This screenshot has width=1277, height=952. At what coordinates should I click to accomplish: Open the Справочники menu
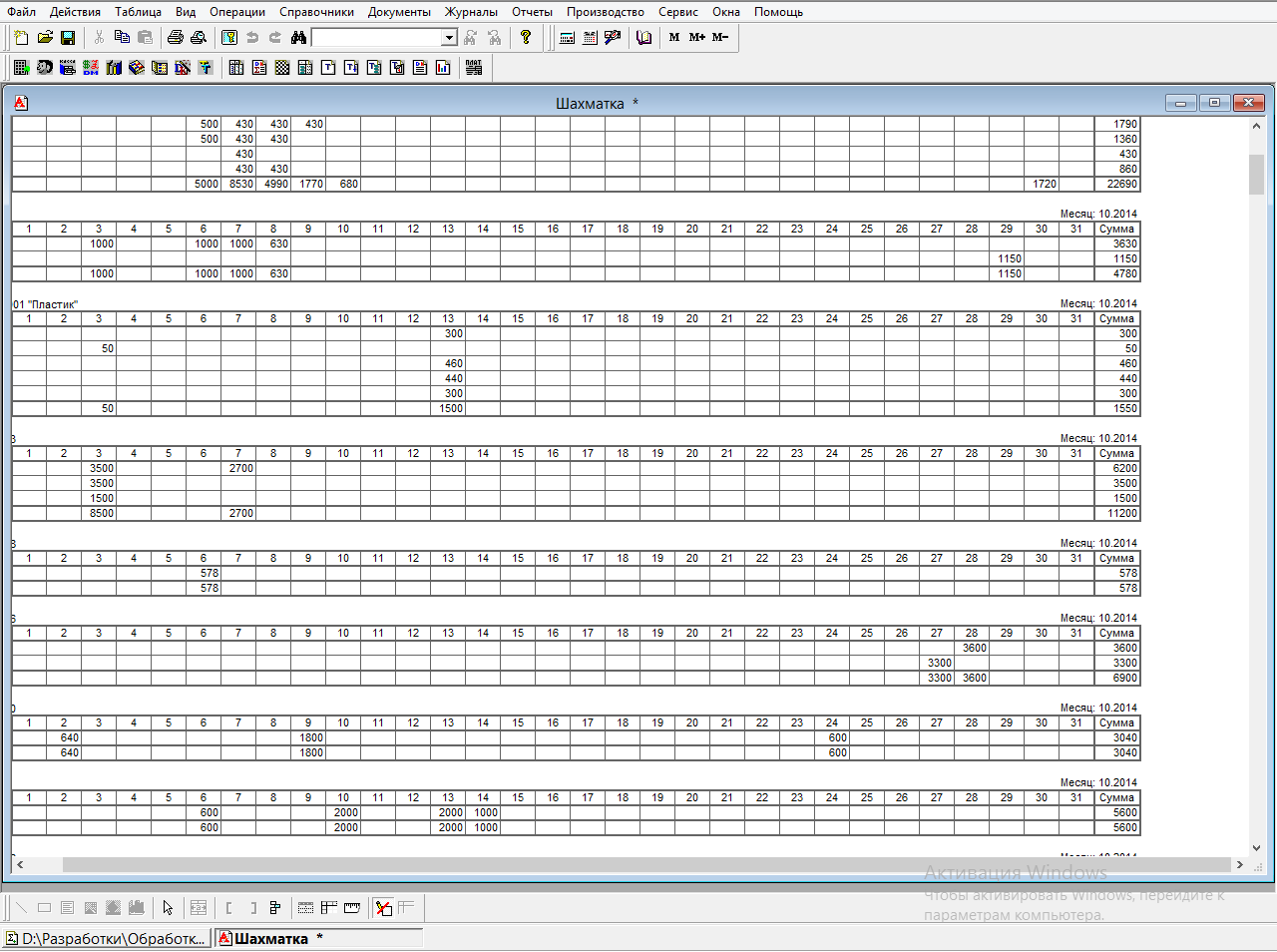click(x=316, y=12)
